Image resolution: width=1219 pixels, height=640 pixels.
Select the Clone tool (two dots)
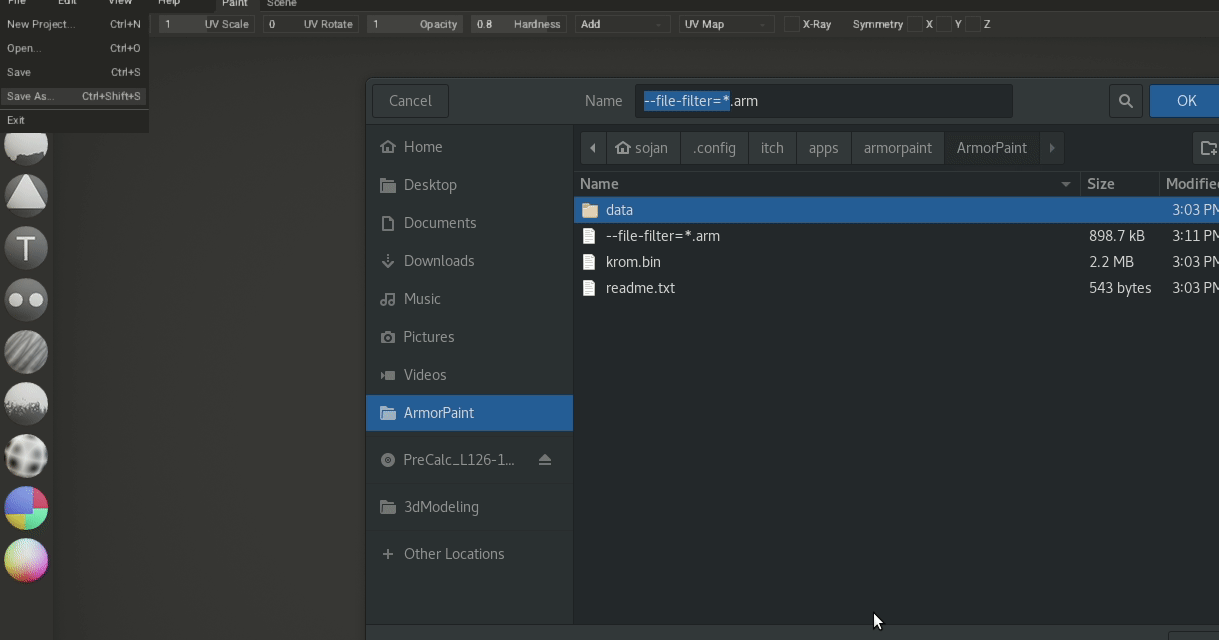(26, 299)
